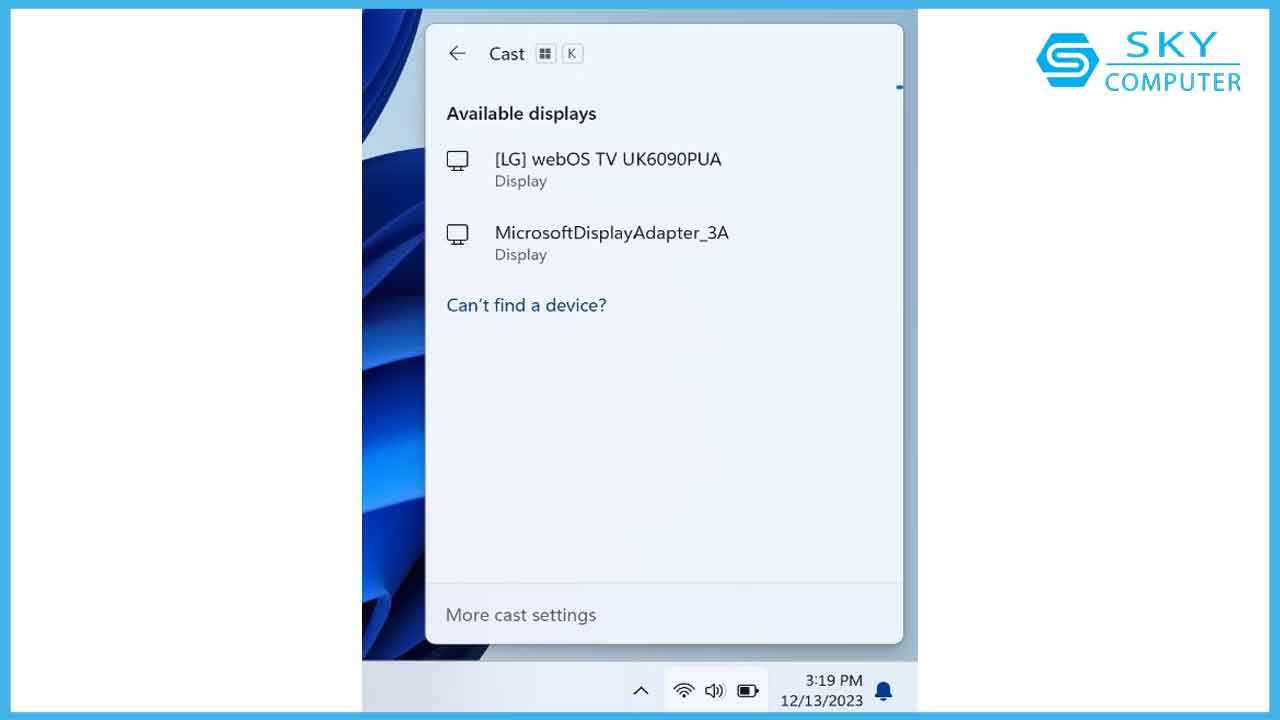The height and width of the screenshot is (720, 1280).
Task: Click the monitor icon for LG webOS TV
Action: [457, 161]
